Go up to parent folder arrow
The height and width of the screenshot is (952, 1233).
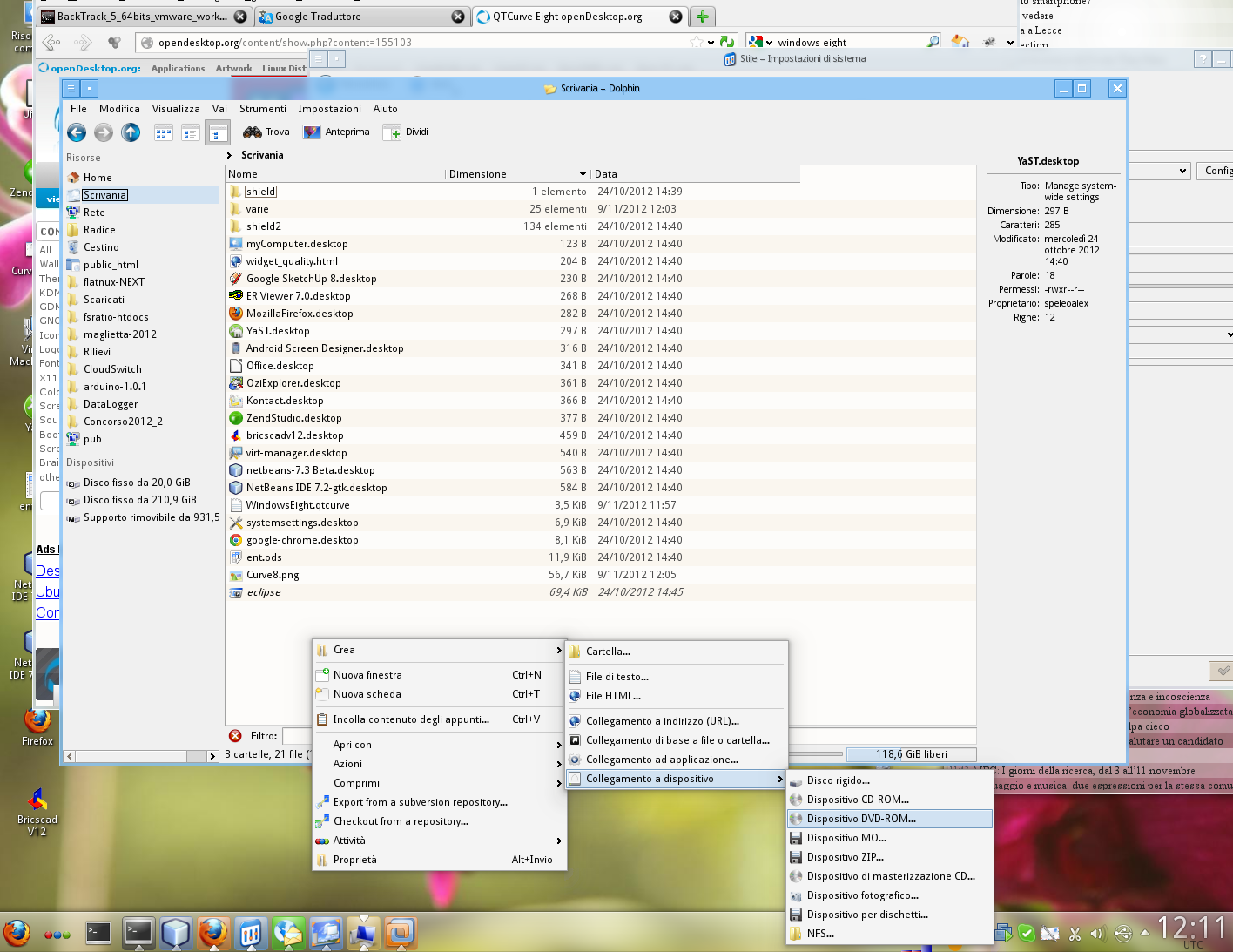coord(131,132)
